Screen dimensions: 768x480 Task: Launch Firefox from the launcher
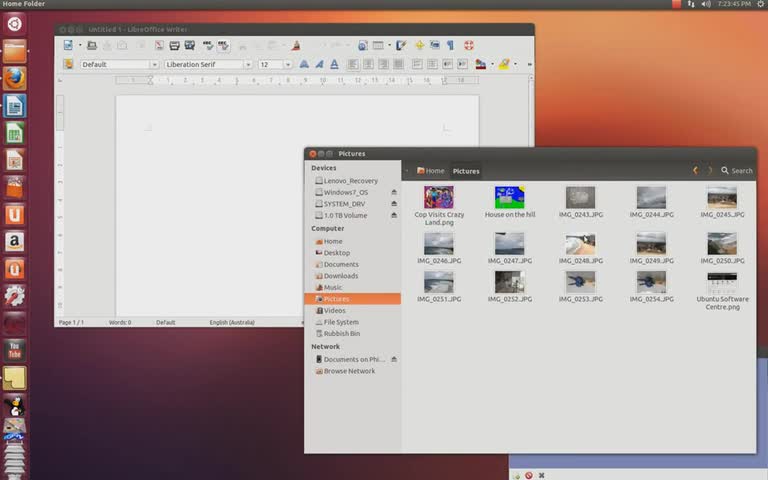click(x=14, y=78)
